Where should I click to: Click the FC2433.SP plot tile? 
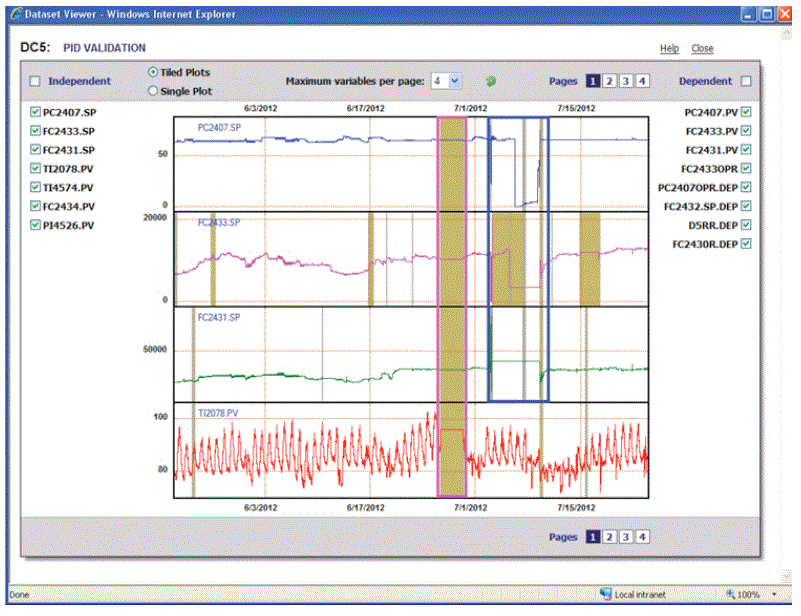(x=411, y=259)
